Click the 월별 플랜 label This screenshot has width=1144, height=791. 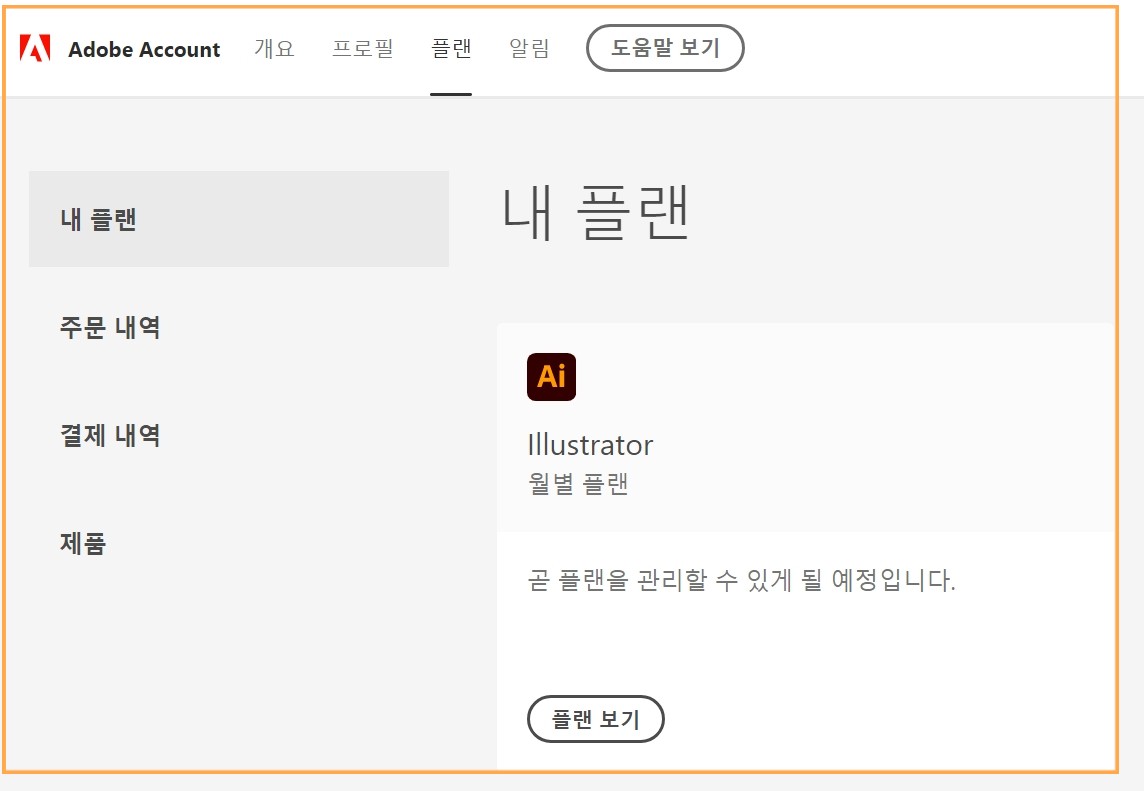point(576,482)
